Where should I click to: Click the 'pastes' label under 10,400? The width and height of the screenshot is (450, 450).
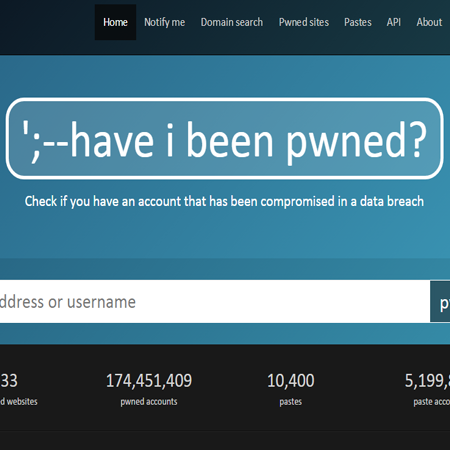[x=291, y=402]
